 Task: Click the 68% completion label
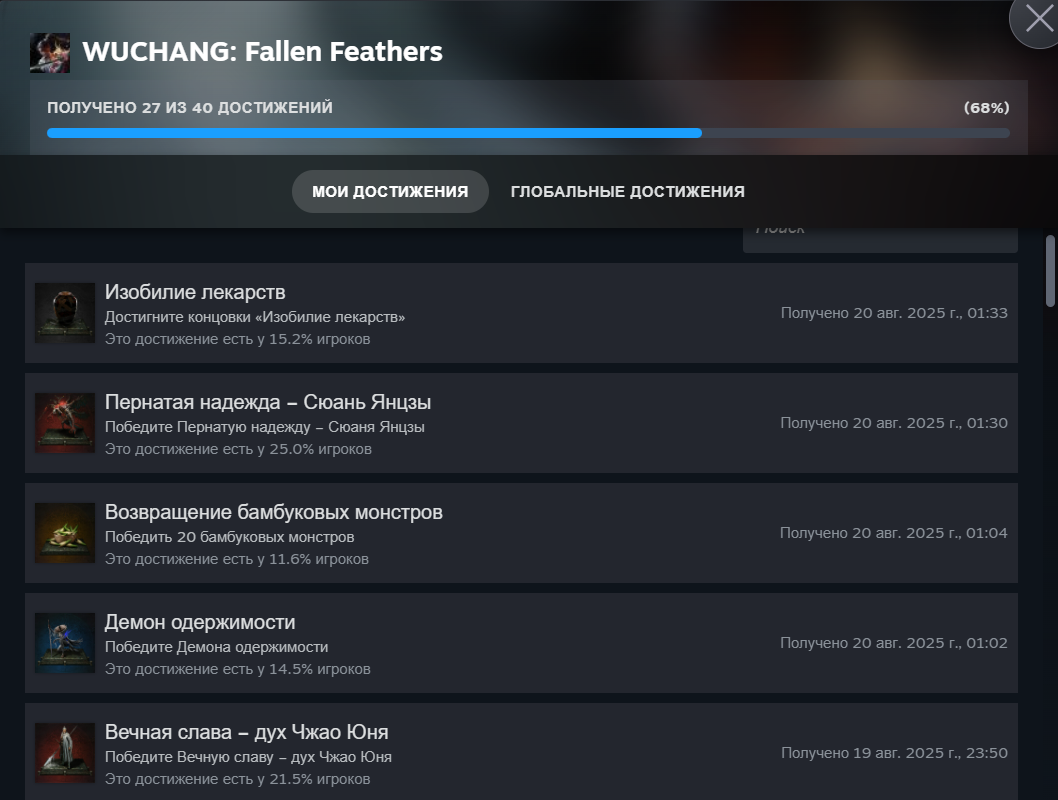[986, 108]
